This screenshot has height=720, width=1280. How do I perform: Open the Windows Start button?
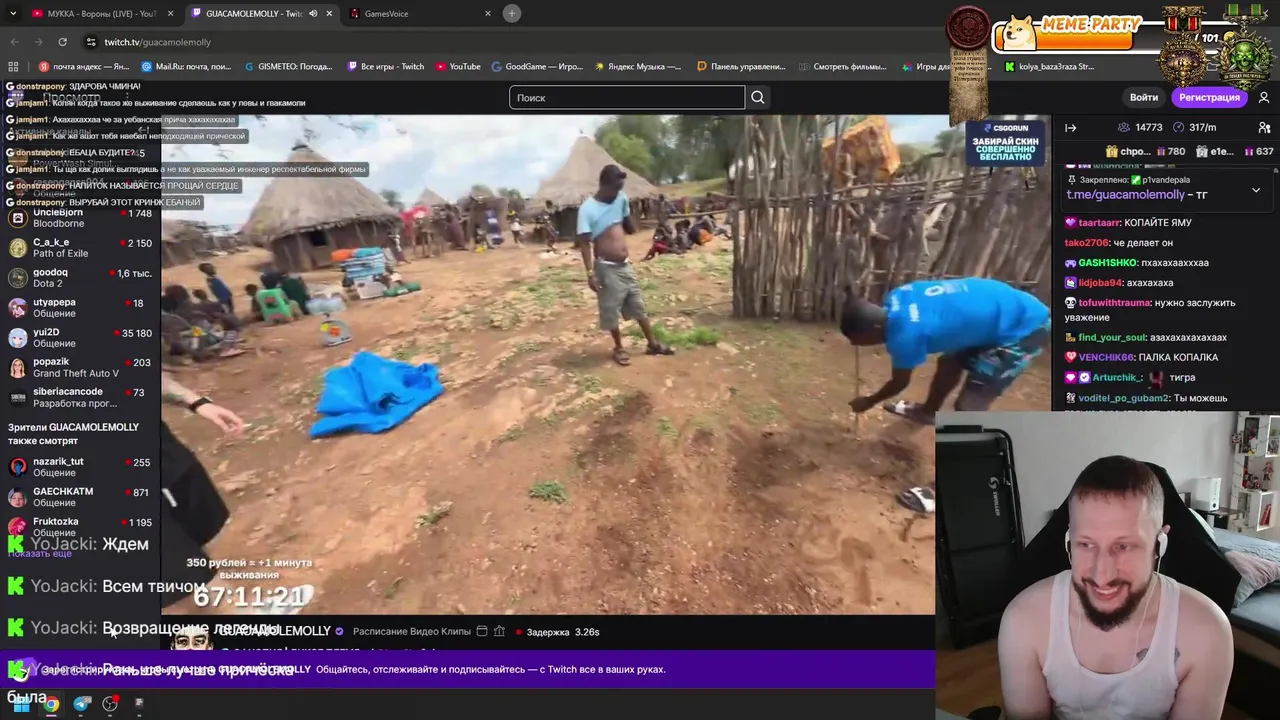coord(19,704)
